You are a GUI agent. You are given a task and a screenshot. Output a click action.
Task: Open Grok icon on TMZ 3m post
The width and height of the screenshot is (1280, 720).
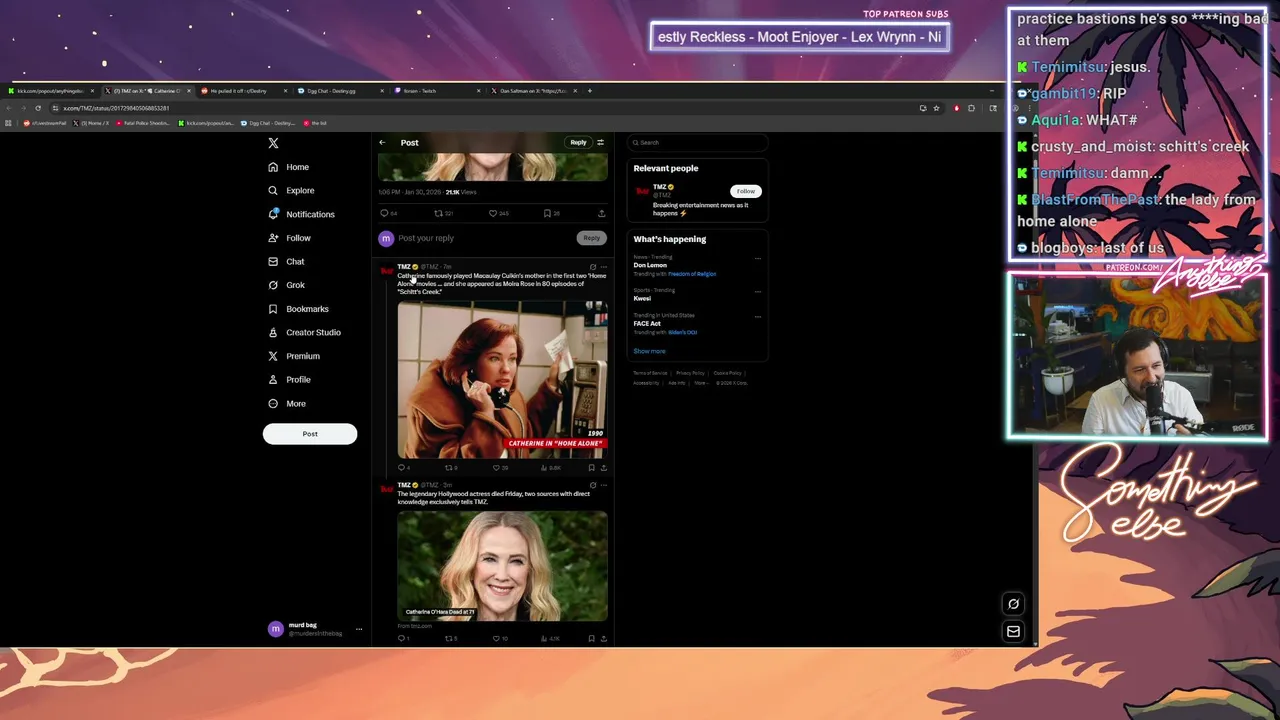click(x=593, y=485)
